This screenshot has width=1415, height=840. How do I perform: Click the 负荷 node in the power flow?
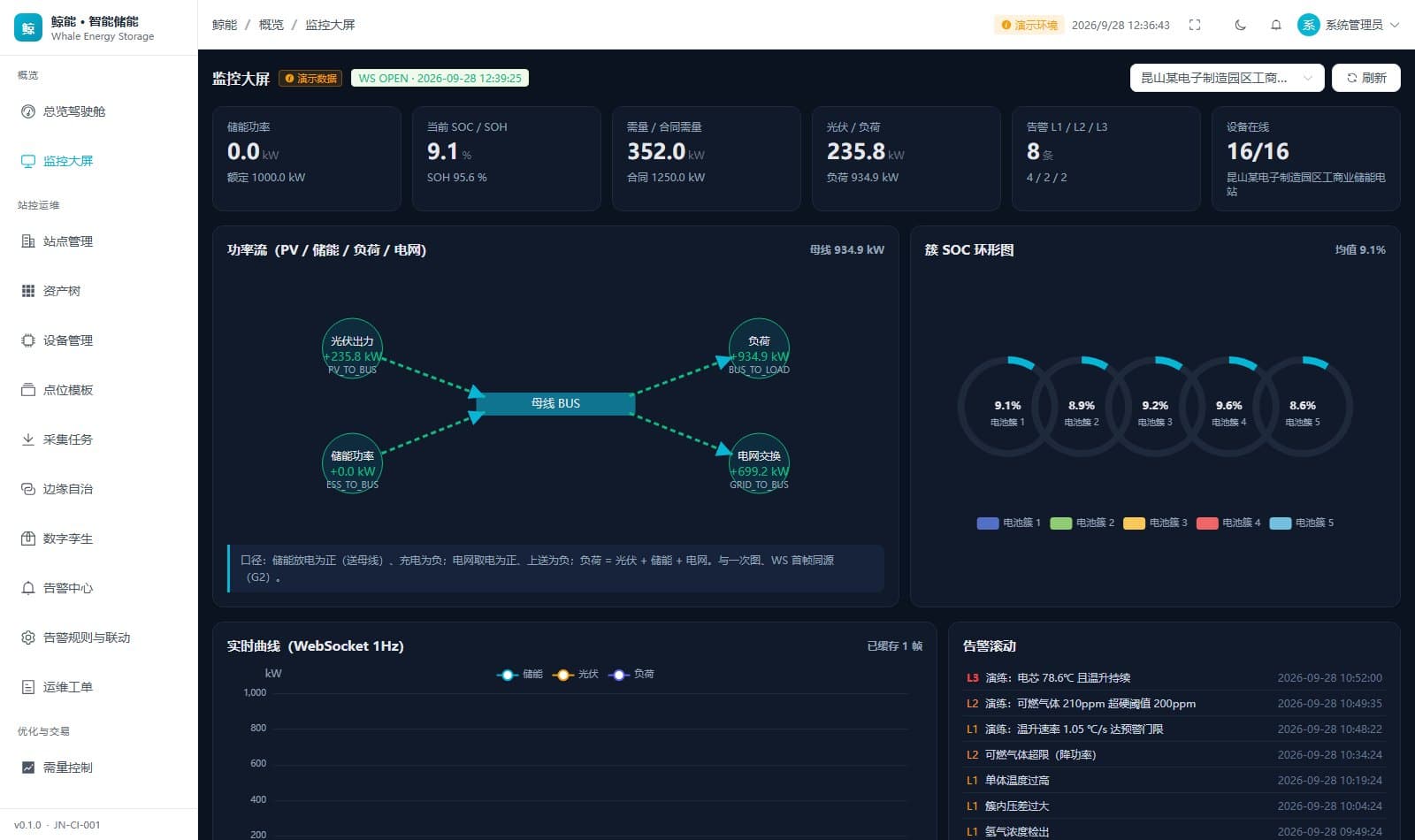pyautogui.click(x=759, y=348)
